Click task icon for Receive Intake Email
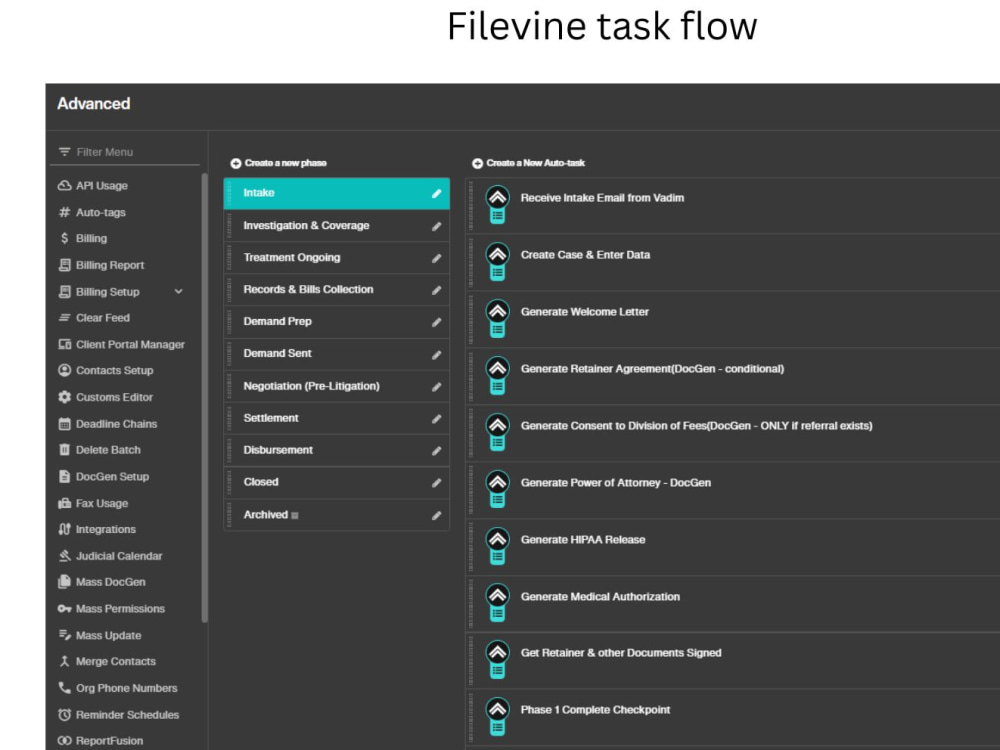This screenshot has height=750, width=1000. tap(497, 205)
